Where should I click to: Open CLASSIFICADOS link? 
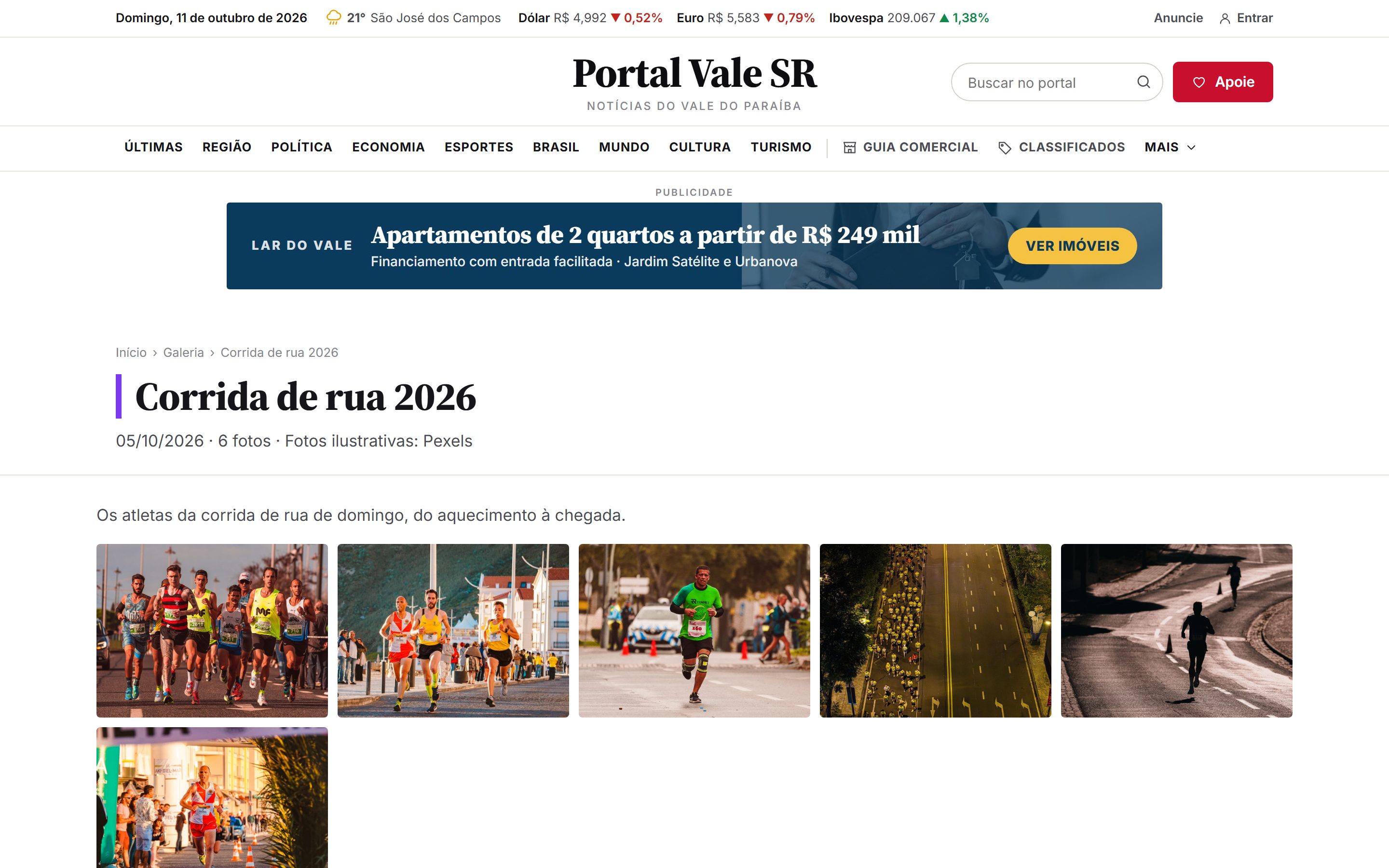click(x=1061, y=147)
